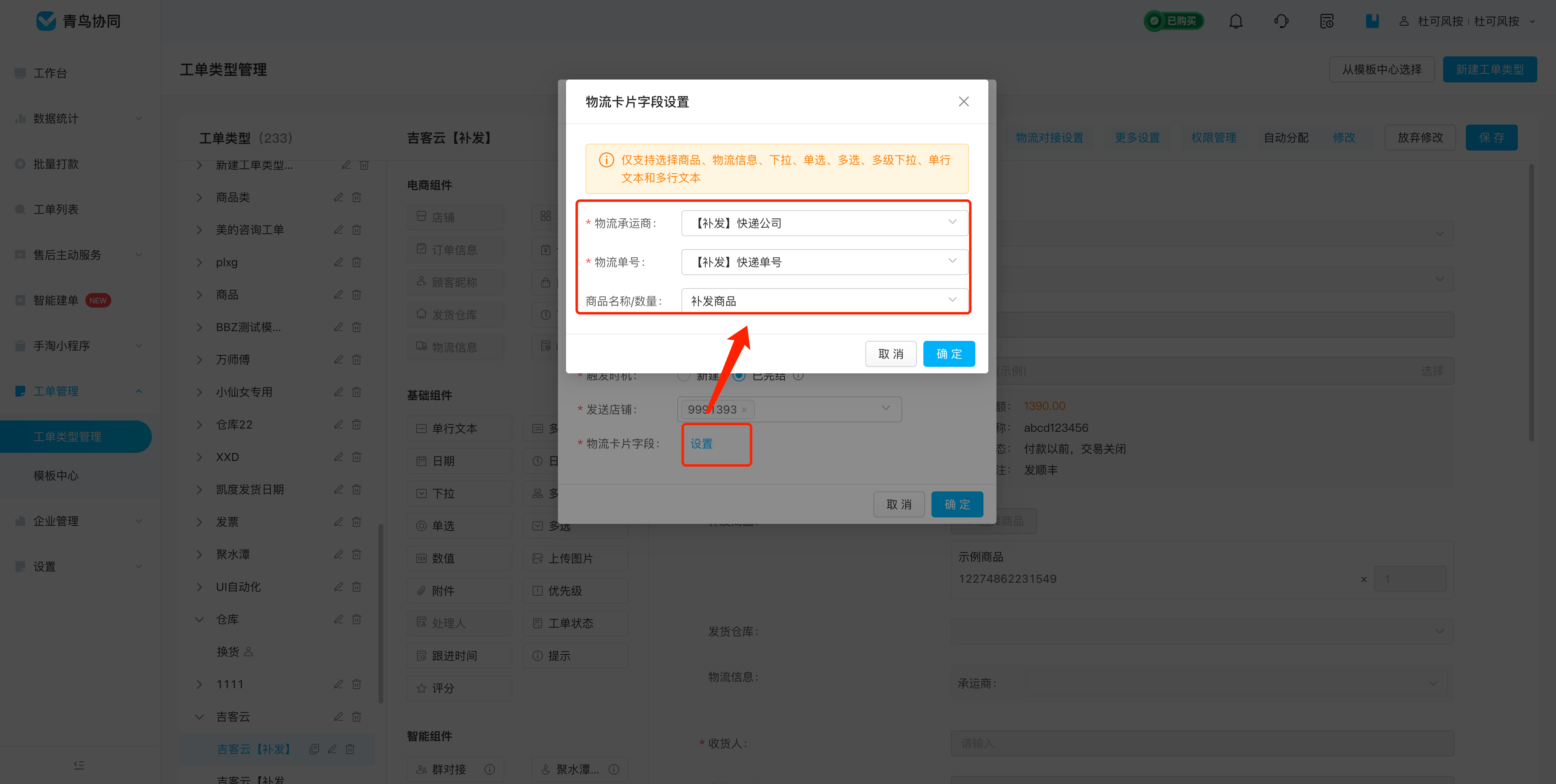Click 新建工单类型 button
The width and height of the screenshot is (1556, 784).
pos(1489,69)
